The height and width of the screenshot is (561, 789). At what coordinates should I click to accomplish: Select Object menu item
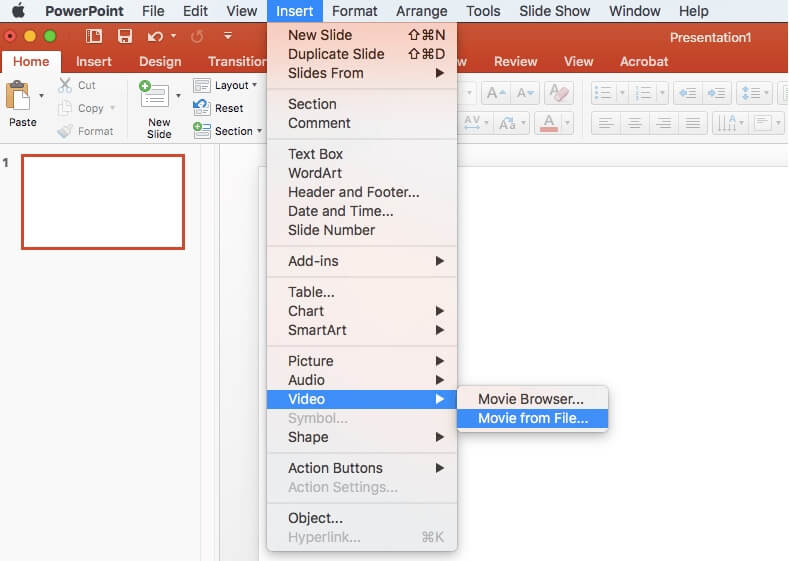point(362,518)
